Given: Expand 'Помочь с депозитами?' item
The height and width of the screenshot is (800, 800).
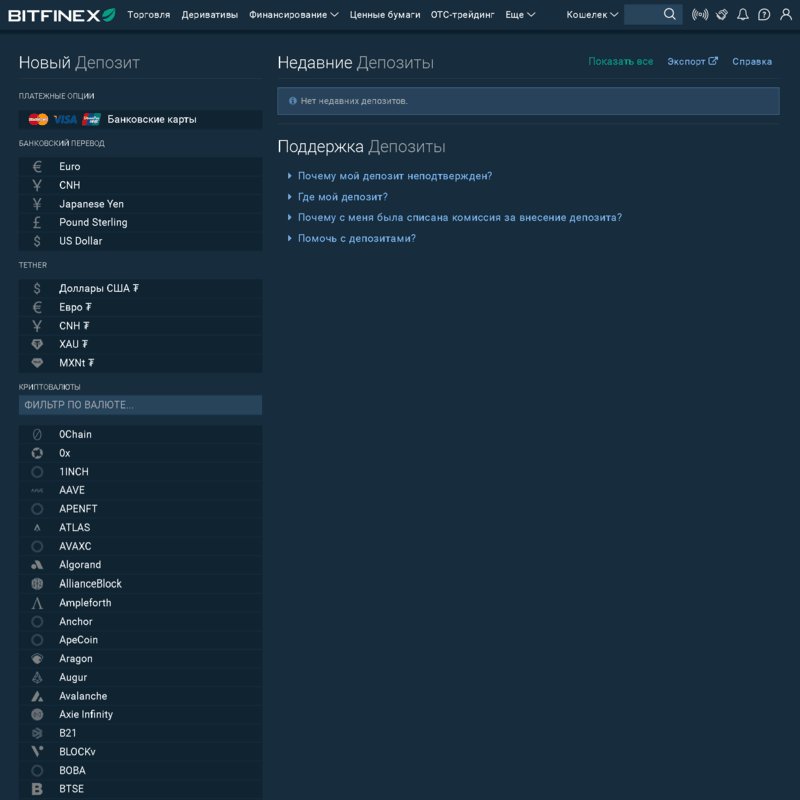Looking at the screenshot, I should click(356, 238).
